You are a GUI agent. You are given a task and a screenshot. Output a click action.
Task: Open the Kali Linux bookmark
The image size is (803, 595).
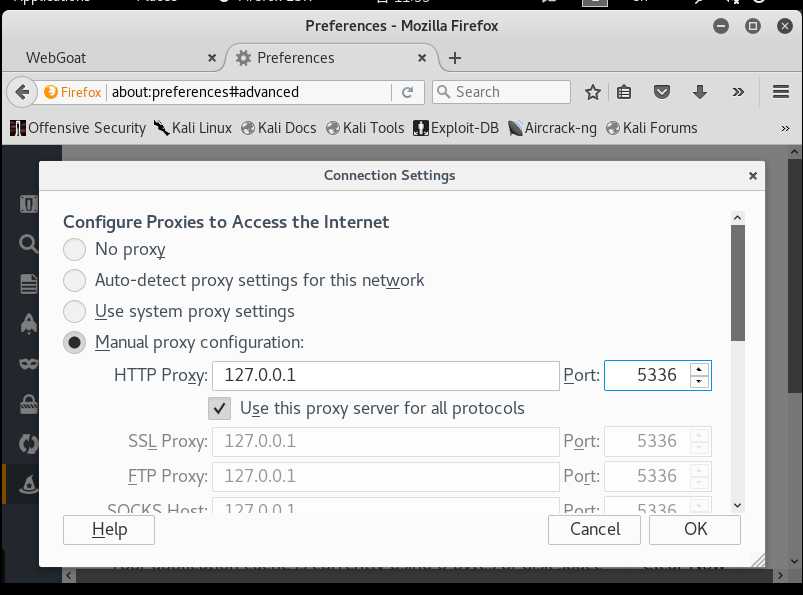pos(192,128)
